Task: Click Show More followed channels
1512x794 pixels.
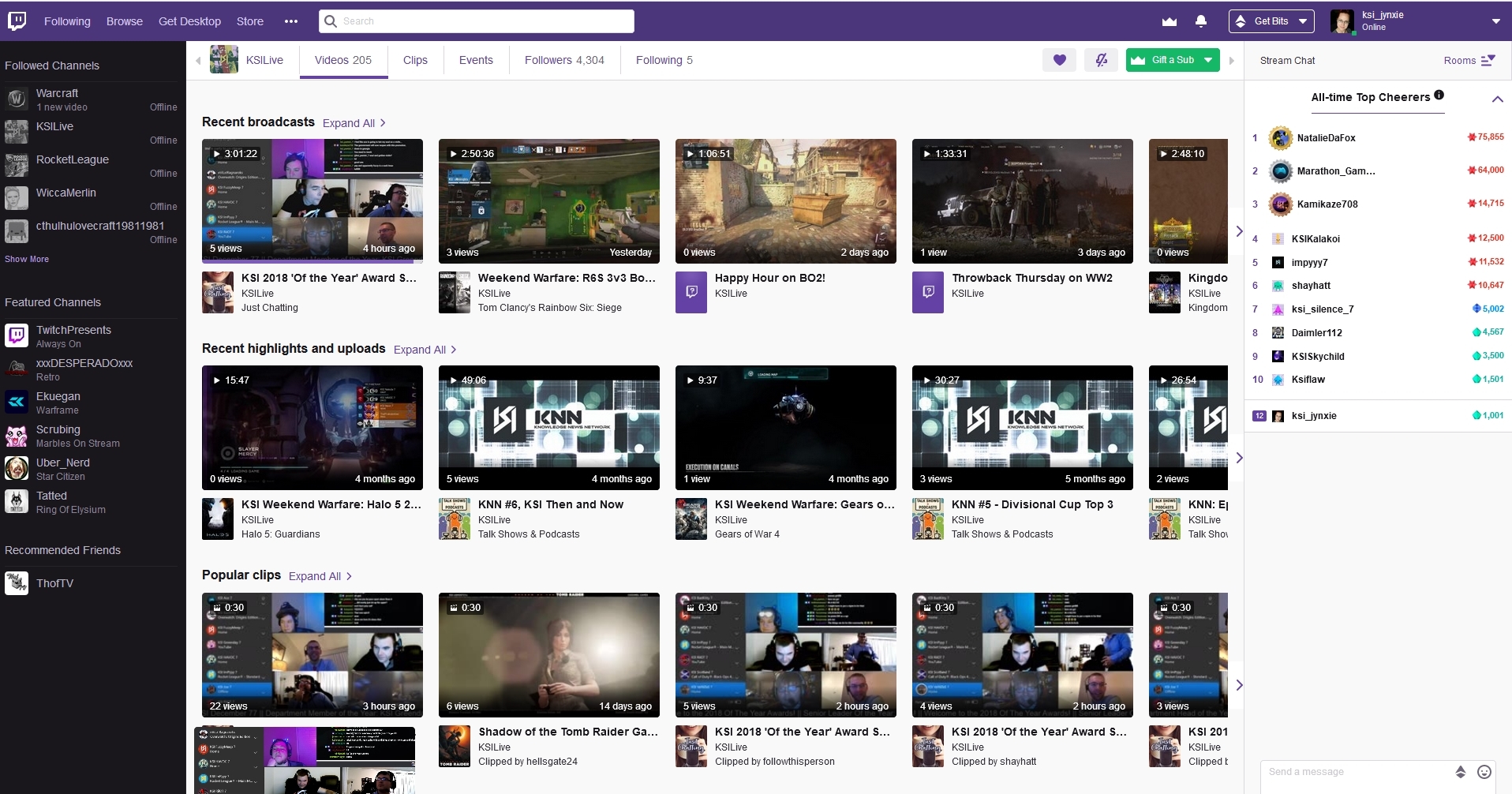Action: tap(27, 259)
